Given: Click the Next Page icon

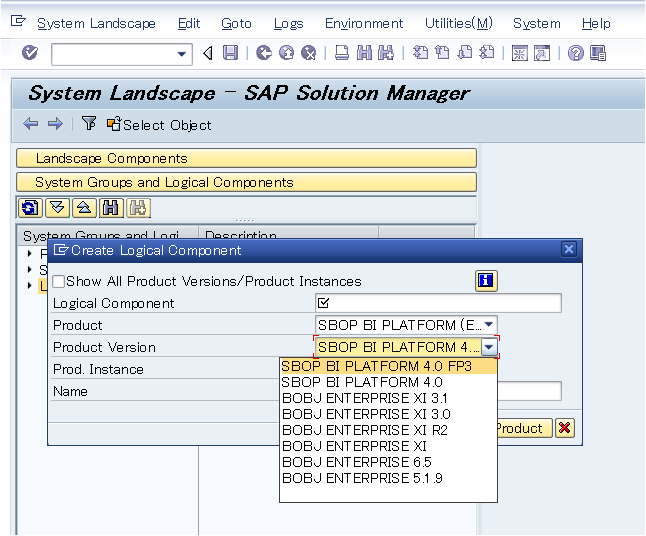Looking at the screenshot, I should (x=465, y=53).
